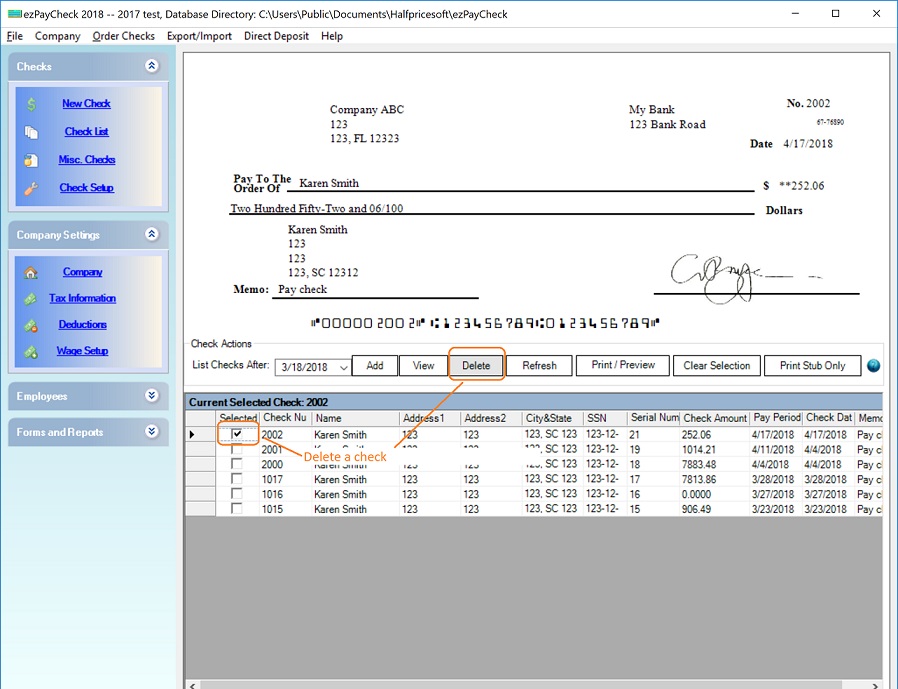The image size is (898, 689).
Task: Click the icon beside Misc. Checks
Action: tap(31, 160)
